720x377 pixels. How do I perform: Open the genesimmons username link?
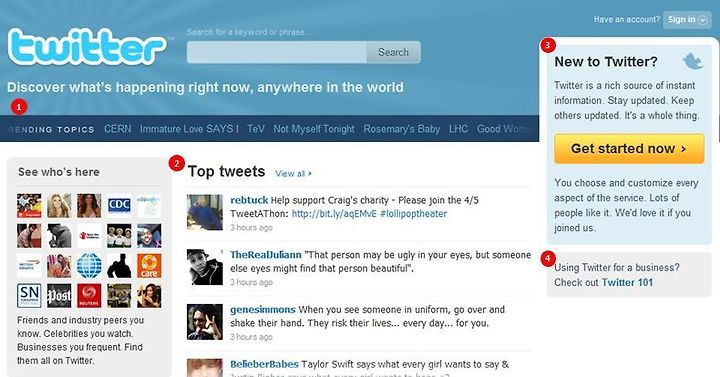(263, 309)
